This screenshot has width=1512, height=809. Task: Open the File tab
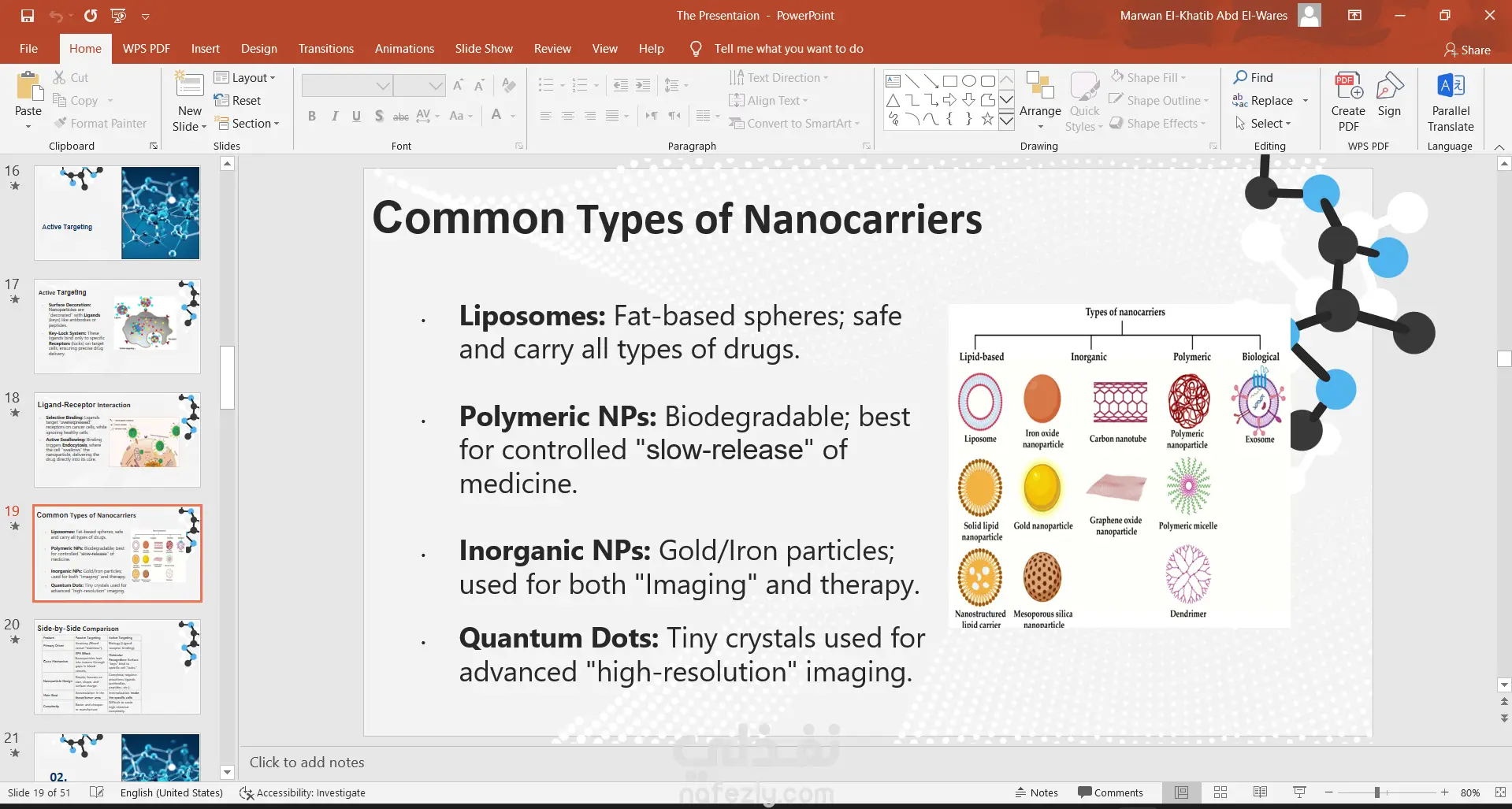28,49
